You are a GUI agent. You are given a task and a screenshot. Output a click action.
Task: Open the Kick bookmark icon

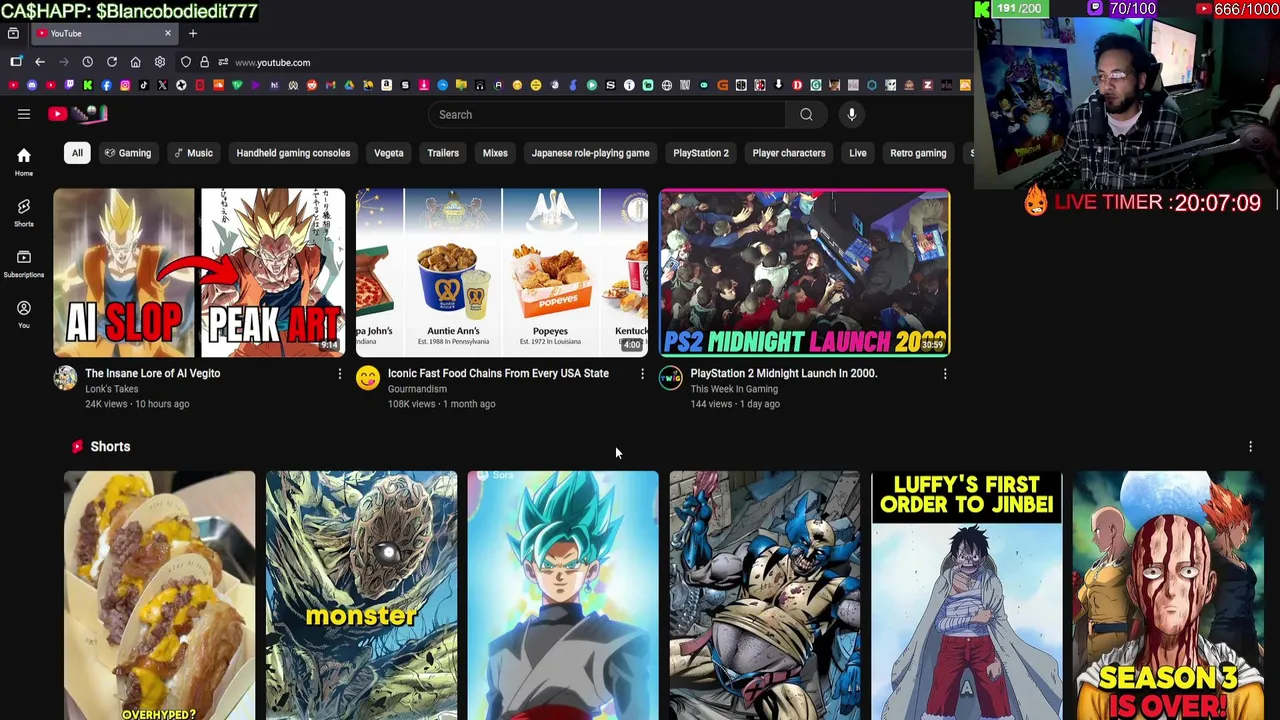pyautogui.click(x=88, y=85)
